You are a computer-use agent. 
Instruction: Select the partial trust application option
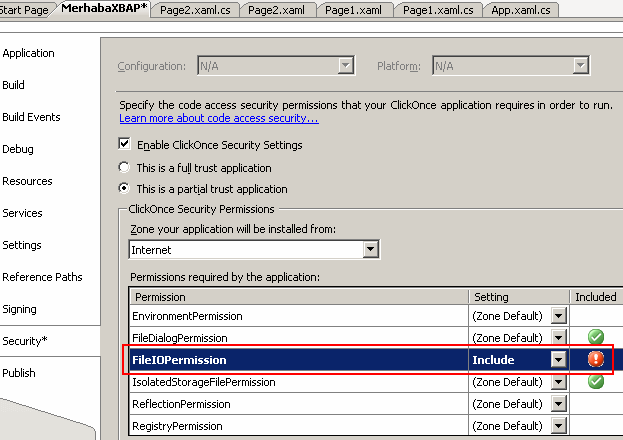tap(125, 189)
